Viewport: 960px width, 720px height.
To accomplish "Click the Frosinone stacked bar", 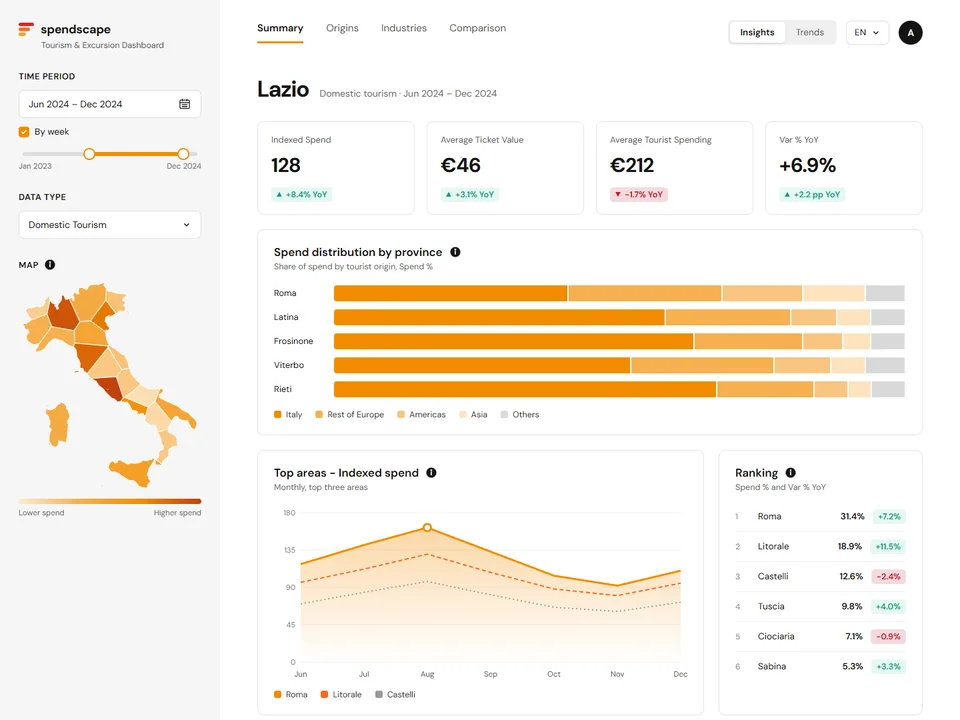I will coord(619,341).
